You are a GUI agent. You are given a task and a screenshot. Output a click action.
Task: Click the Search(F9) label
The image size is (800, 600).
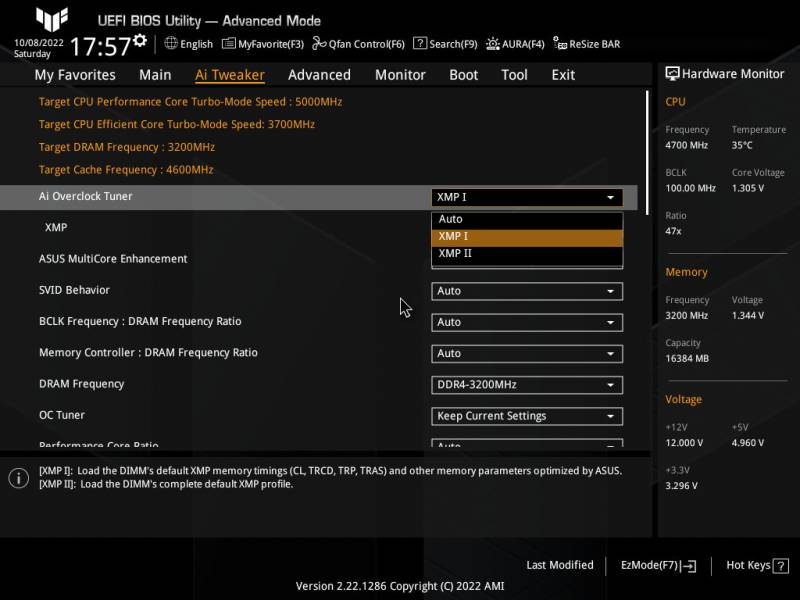coord(453,44)
